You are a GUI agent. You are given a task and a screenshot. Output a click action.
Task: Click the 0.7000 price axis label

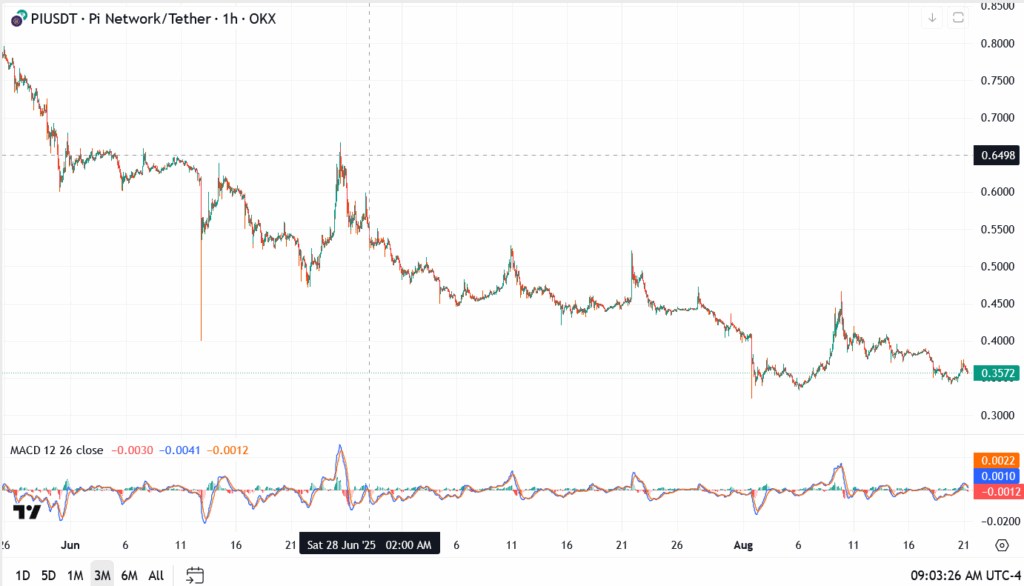997,118
